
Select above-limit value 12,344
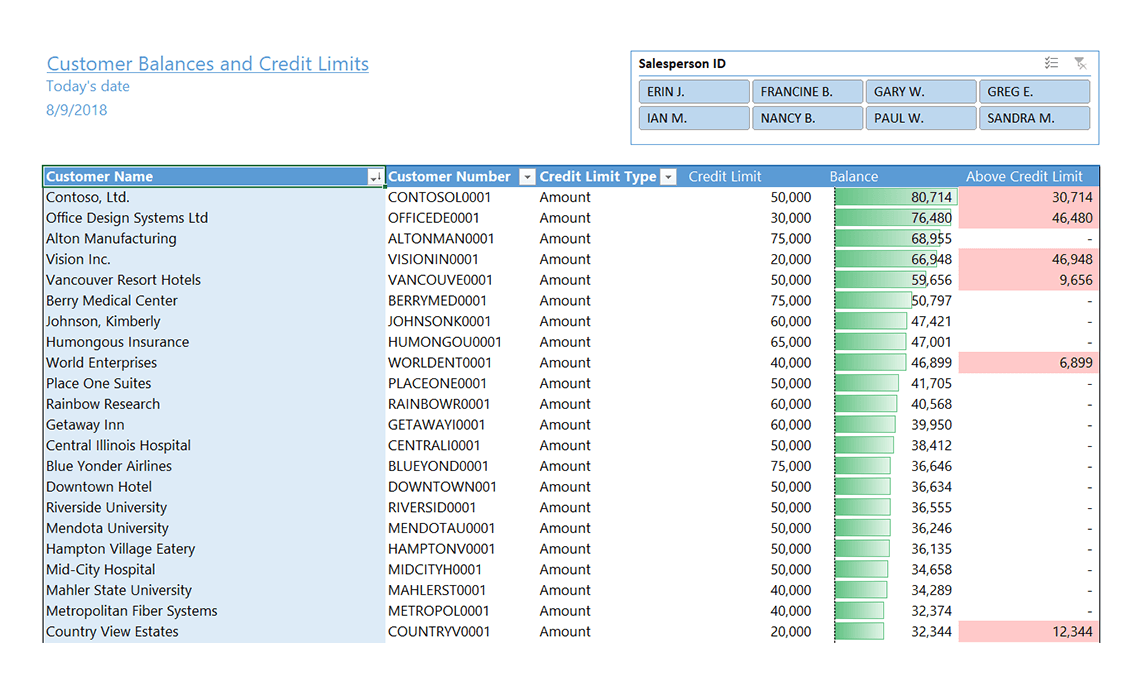point(1072,632)
